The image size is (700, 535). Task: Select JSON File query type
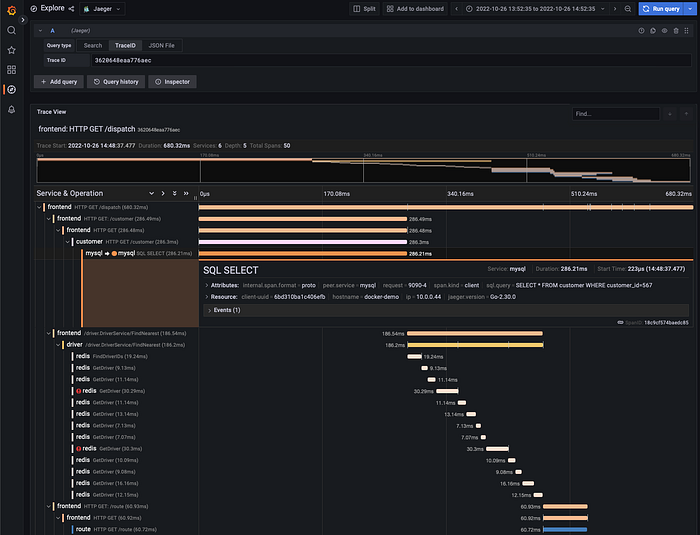[162, 46]
